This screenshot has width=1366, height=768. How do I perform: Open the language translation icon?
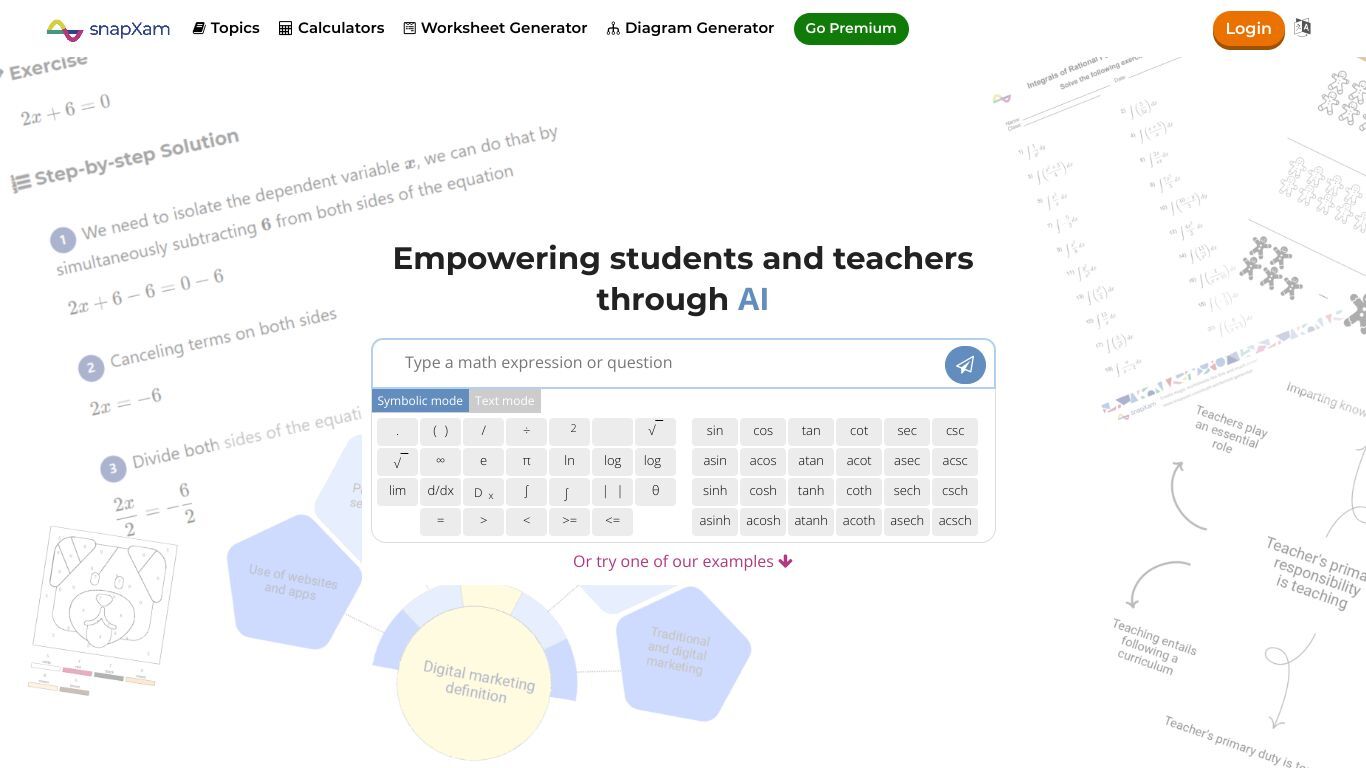(x=1302, y=28)
